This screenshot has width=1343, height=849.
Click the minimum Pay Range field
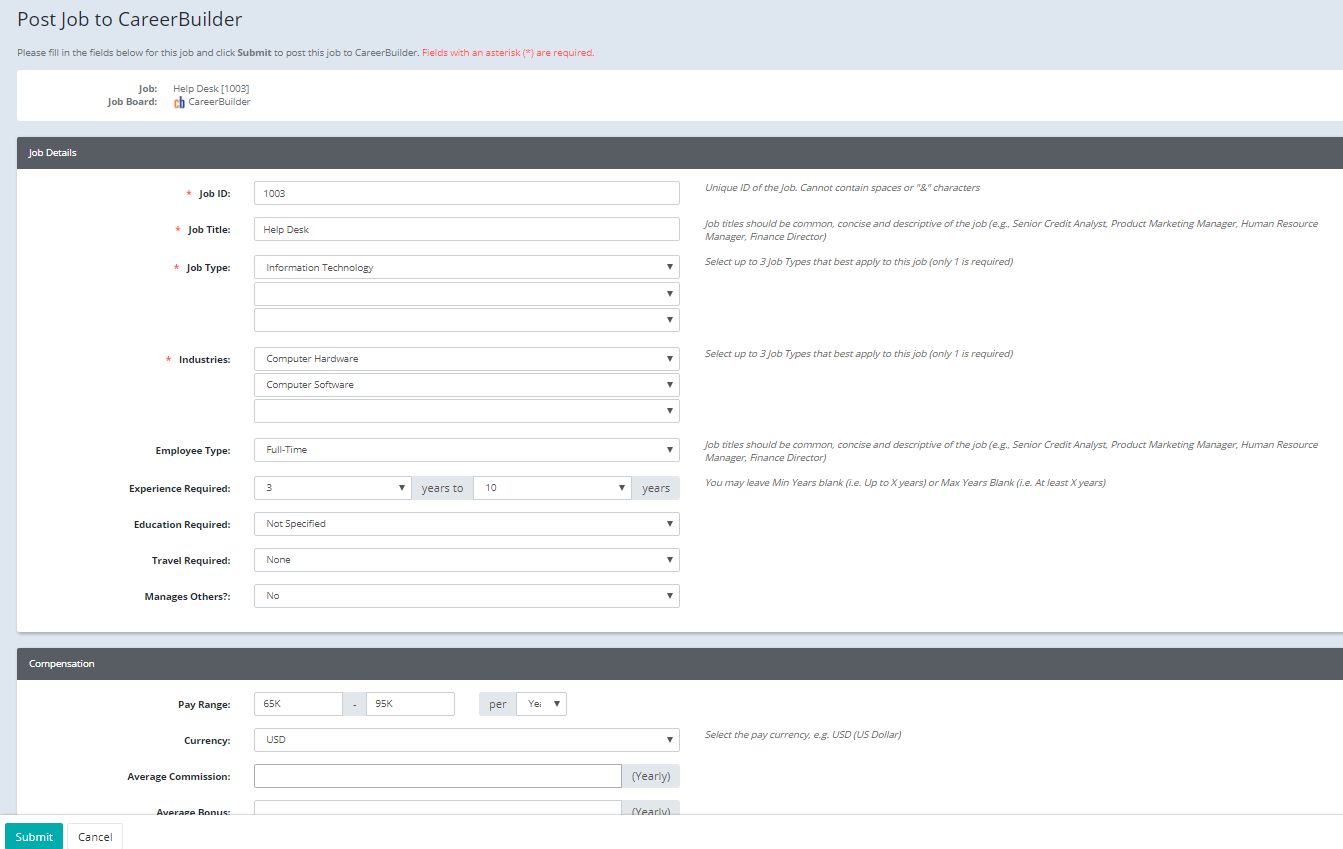click(298, 704)
